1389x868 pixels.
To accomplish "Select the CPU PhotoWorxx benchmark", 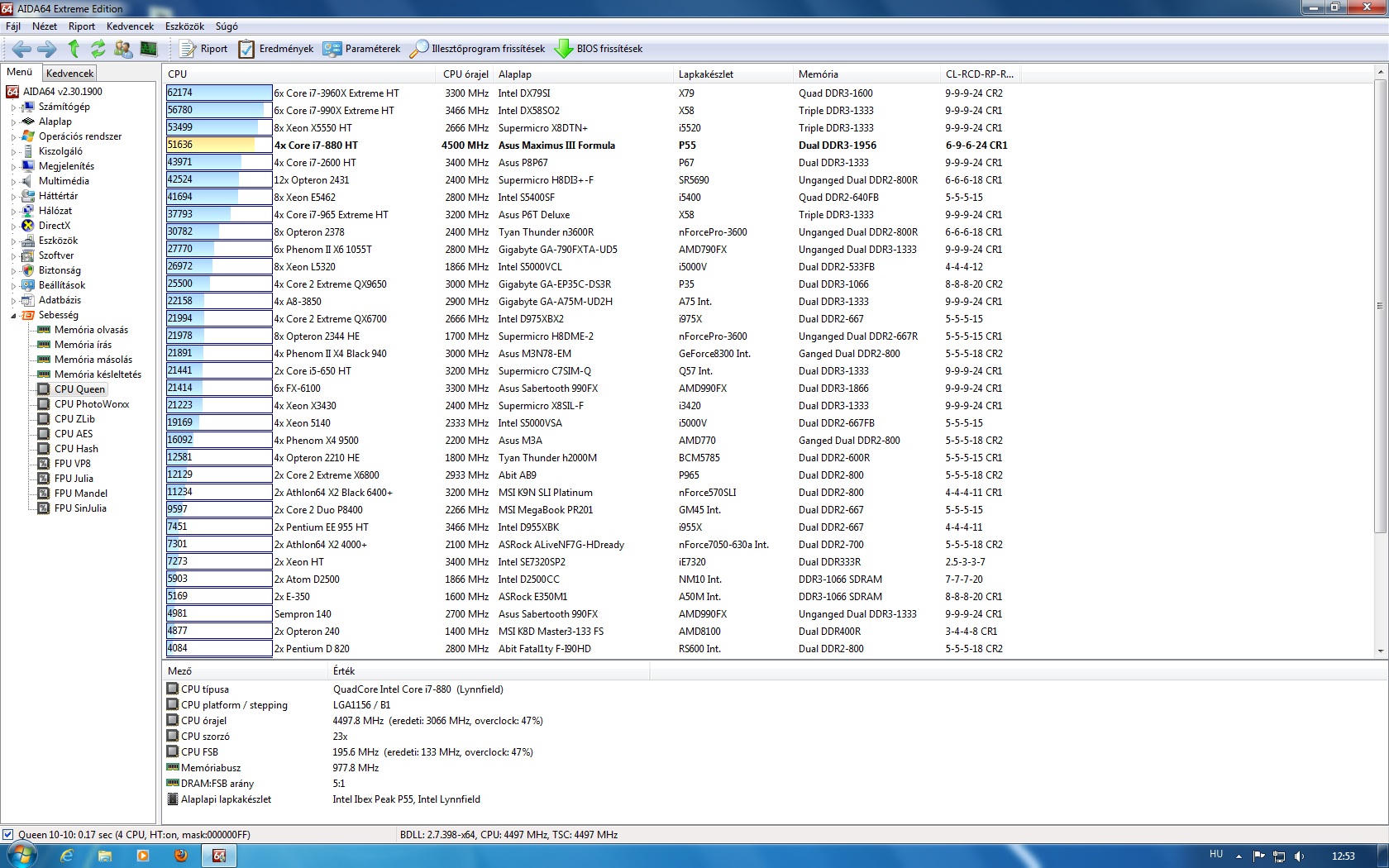I will coord(92,404).
